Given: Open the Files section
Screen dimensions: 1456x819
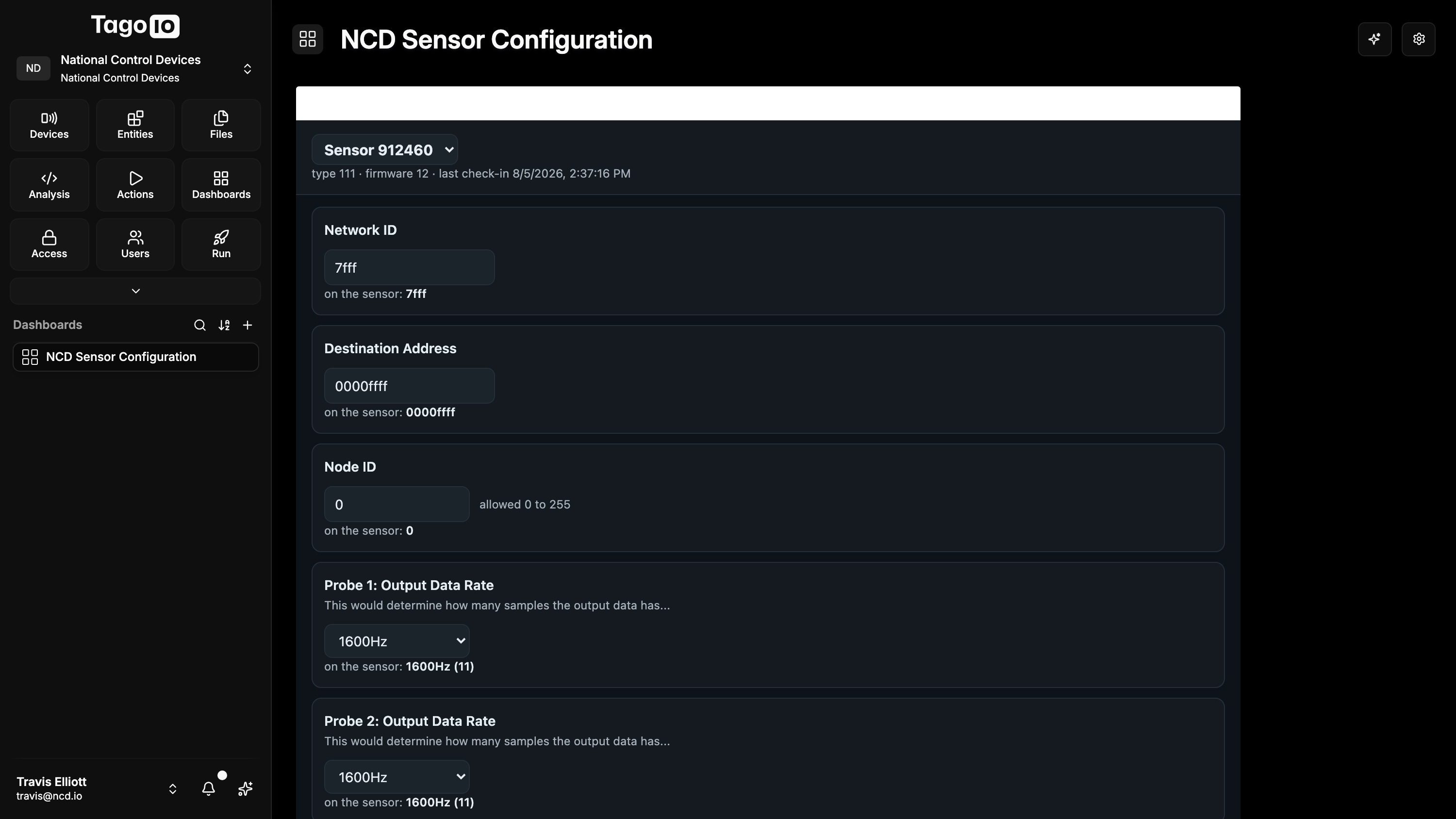Looking at the screenshot, I should tap(221, 125).
